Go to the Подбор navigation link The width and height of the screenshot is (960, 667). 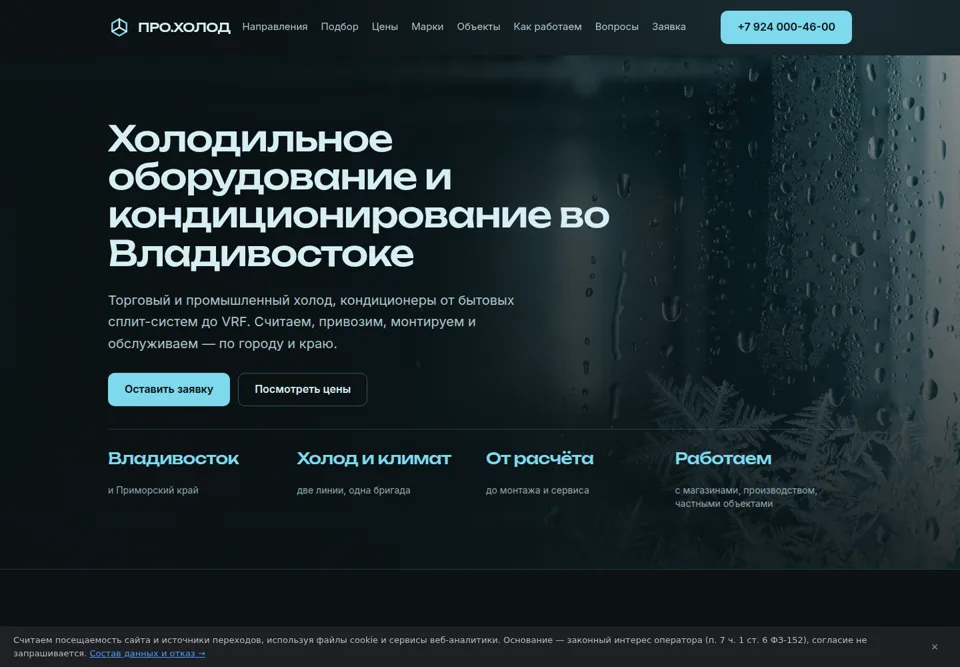point(340,27)
